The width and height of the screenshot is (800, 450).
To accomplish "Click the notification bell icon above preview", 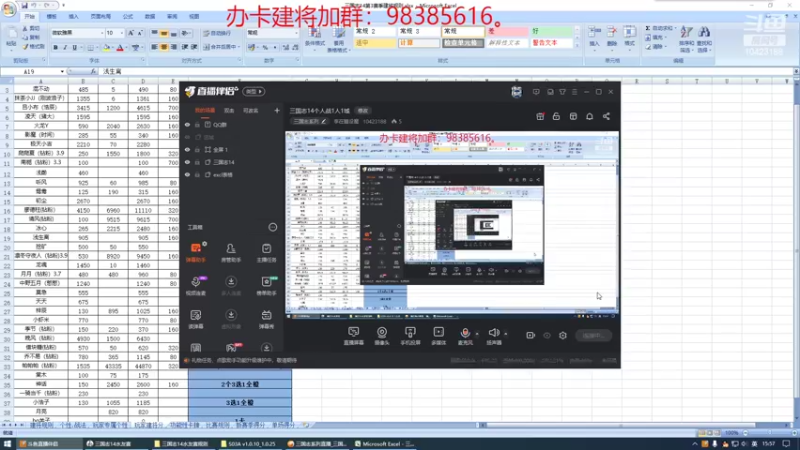I will (x=589, y=116).
